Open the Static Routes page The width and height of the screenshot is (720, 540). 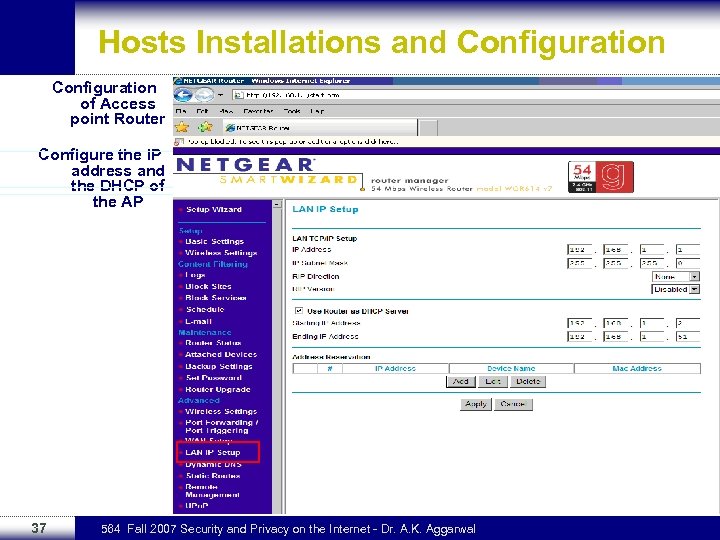[x=213, y=476]
